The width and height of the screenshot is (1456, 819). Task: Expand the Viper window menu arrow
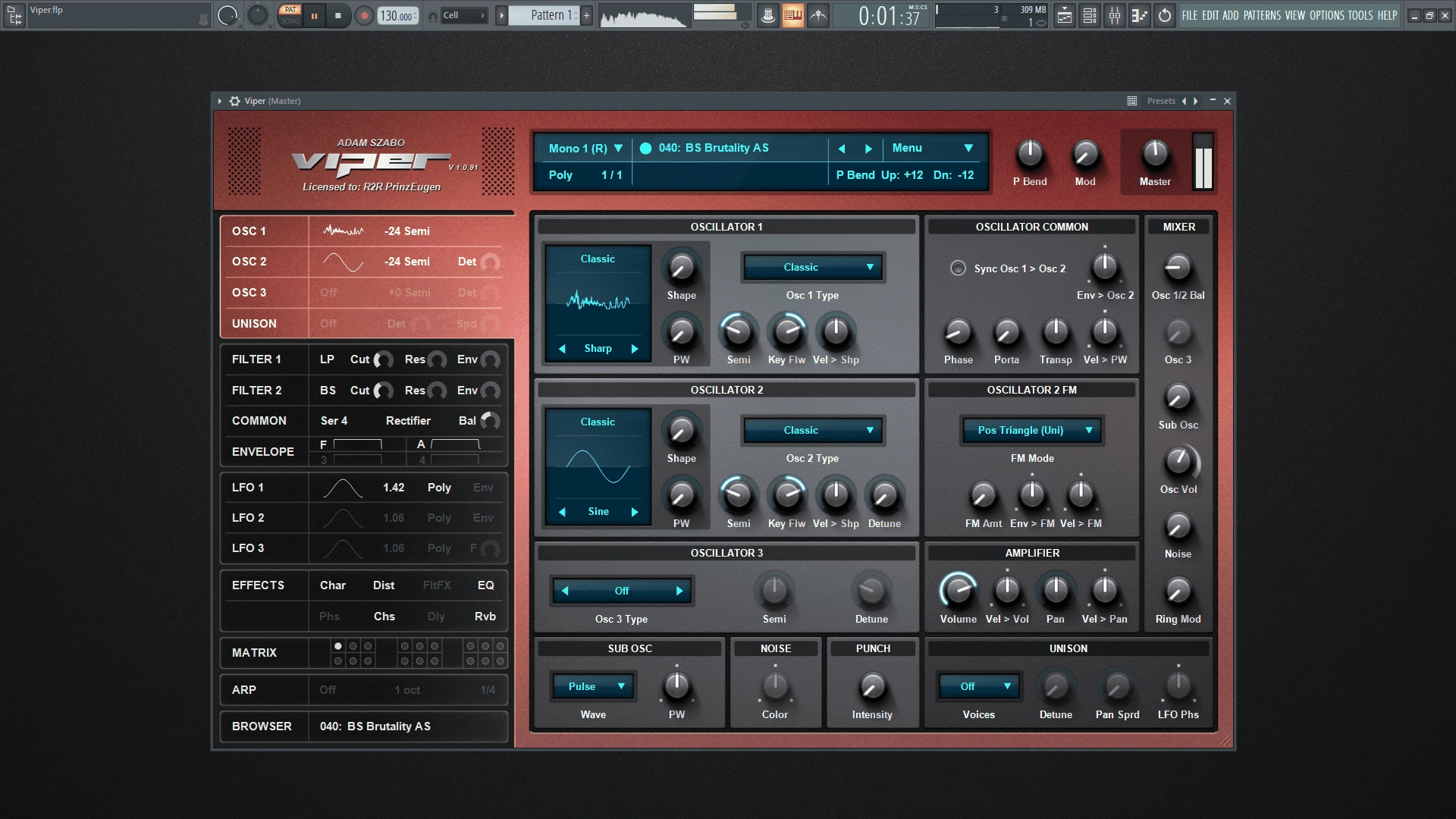coord(220,101)
